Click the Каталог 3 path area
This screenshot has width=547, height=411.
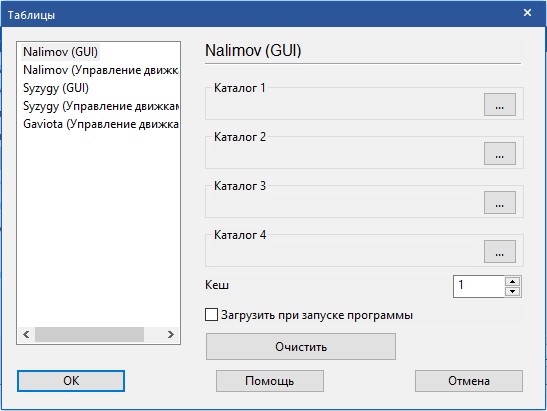click(345, 203)
